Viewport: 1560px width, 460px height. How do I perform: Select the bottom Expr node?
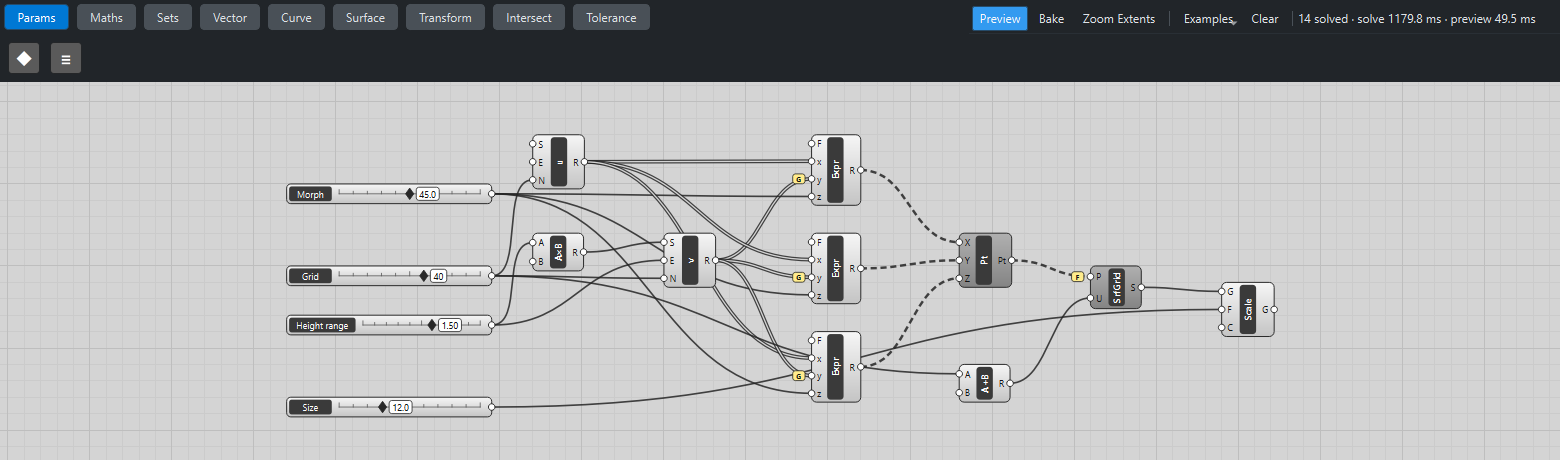tap(835, 367)
